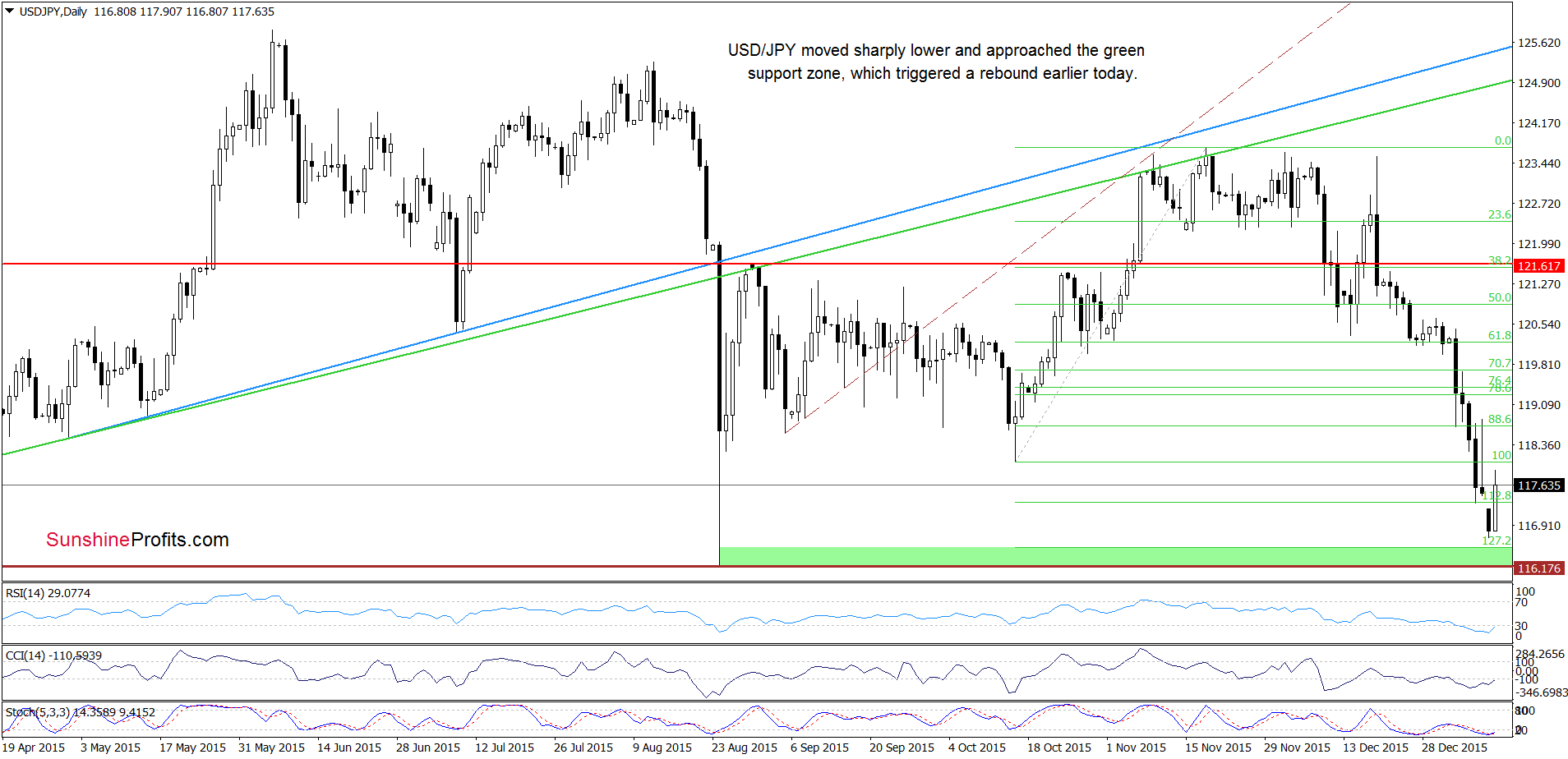Viewport: 1568px width, 759px height.
Task: Click the dropdown triangle beside USDJPY,Daily
Action: (x=10, y=11)
